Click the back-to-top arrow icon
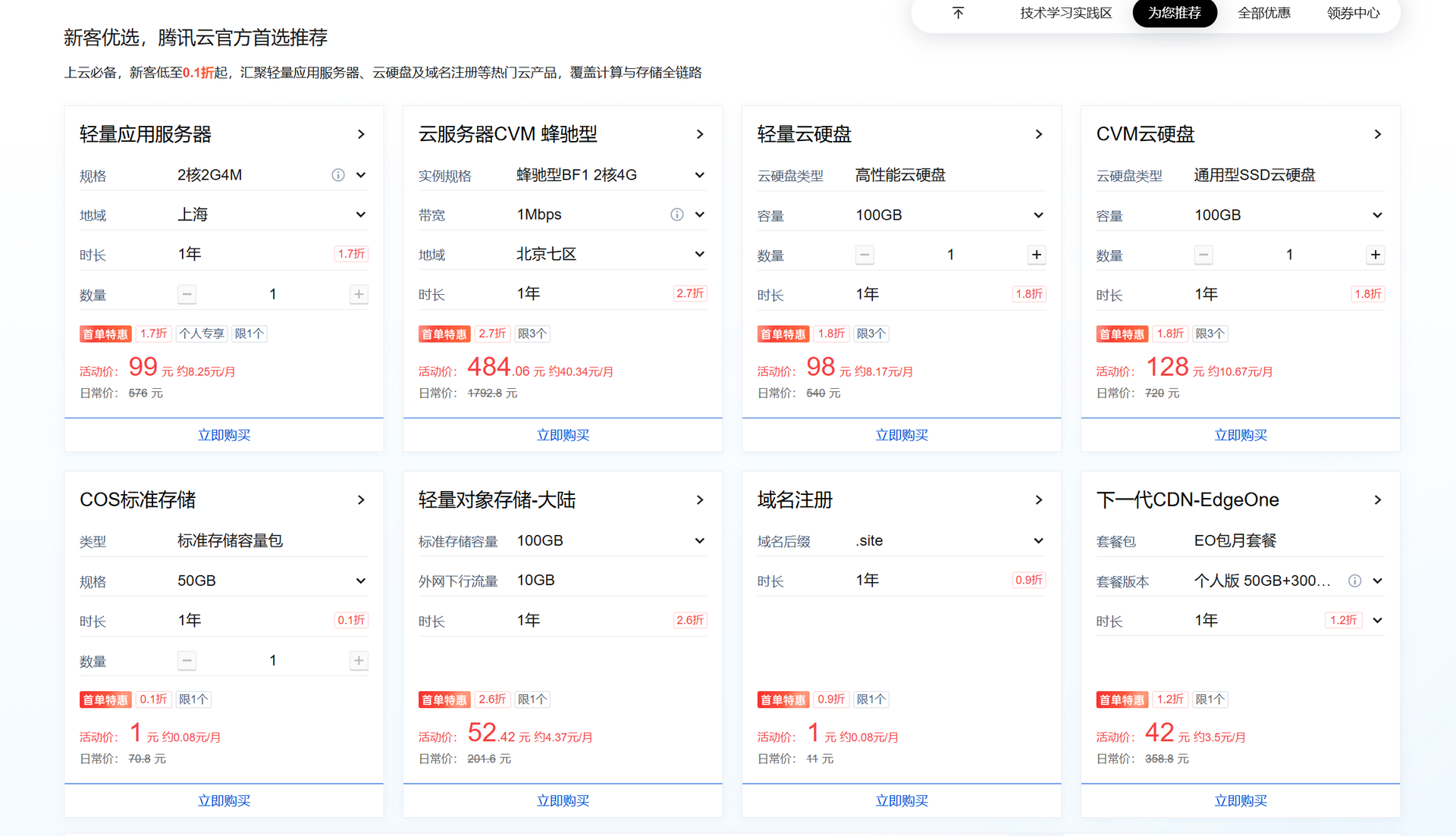Viewport: 1456px width, 836px height. 958,13
